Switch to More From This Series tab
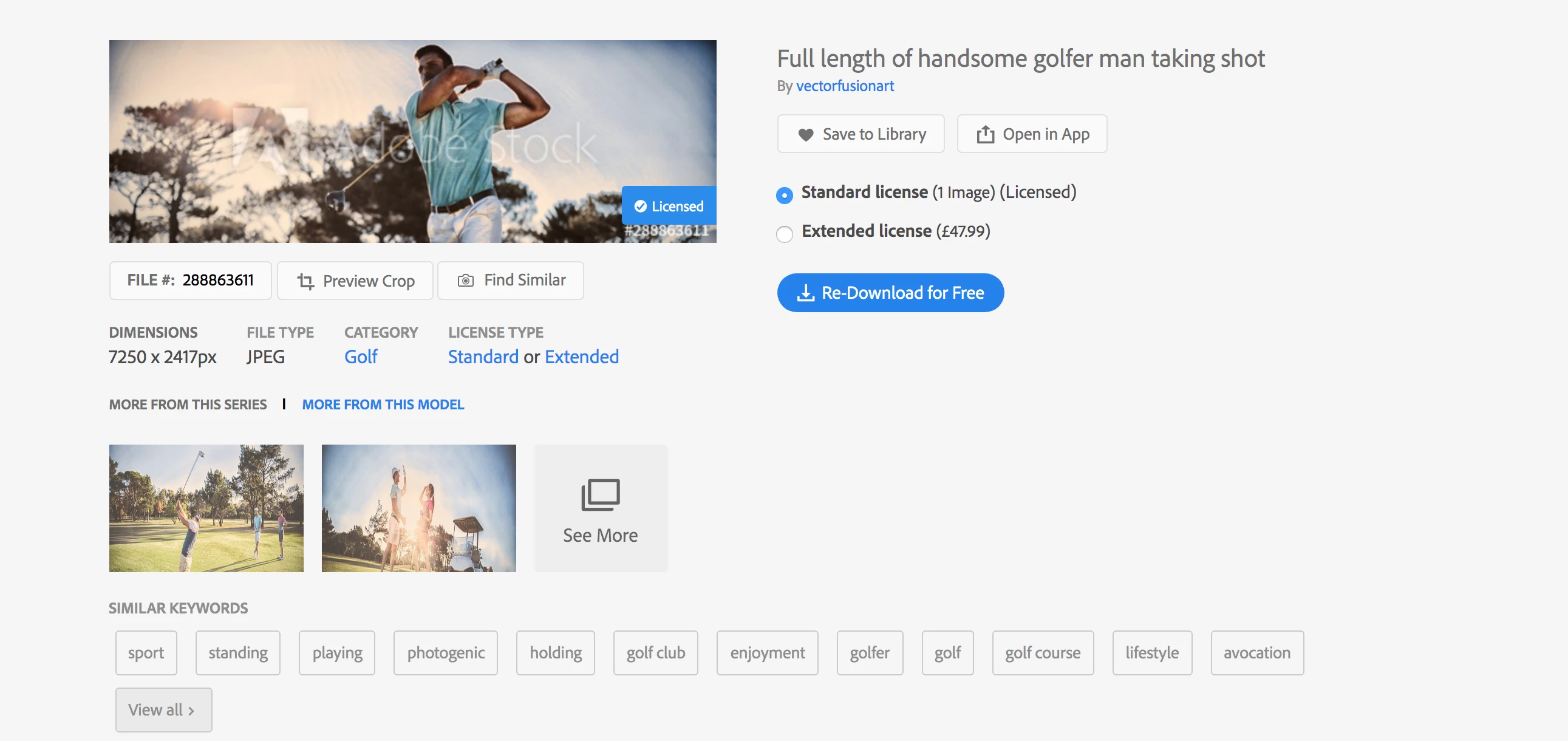This screenshot has width=1568, height=741. (x=188, y=405)
